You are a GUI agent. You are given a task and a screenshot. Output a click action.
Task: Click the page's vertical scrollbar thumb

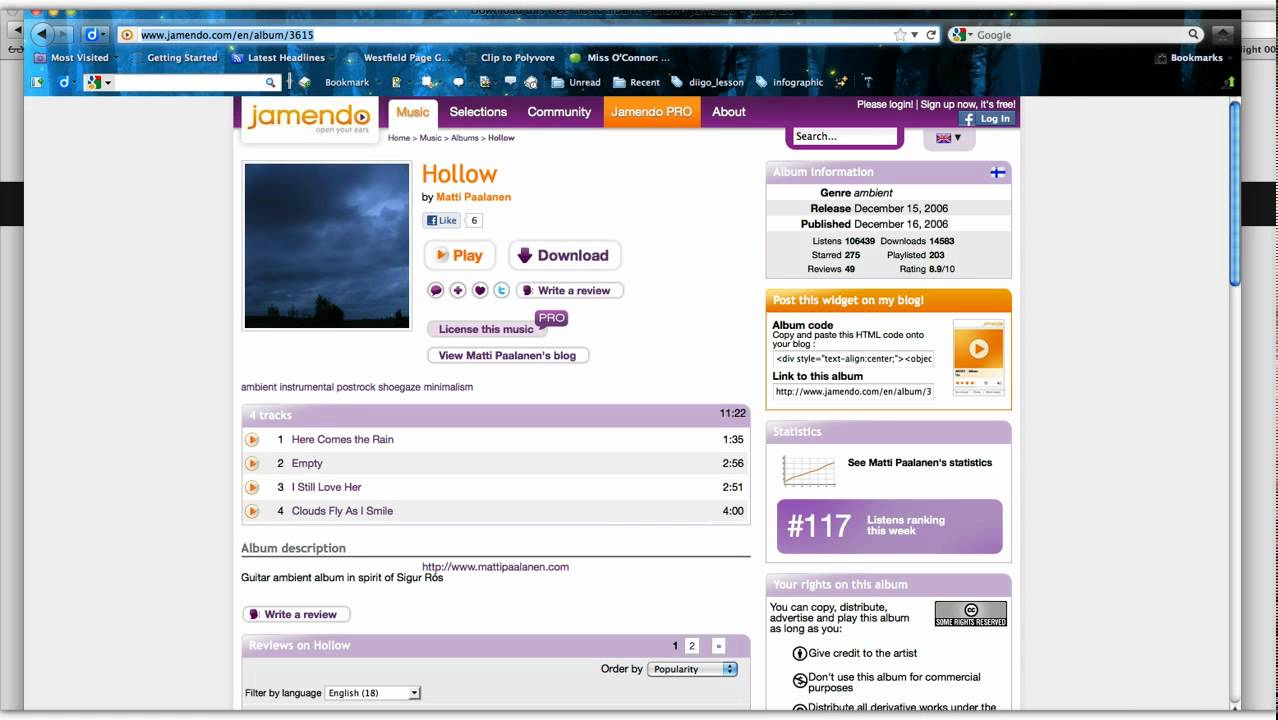click(1234, 193)
